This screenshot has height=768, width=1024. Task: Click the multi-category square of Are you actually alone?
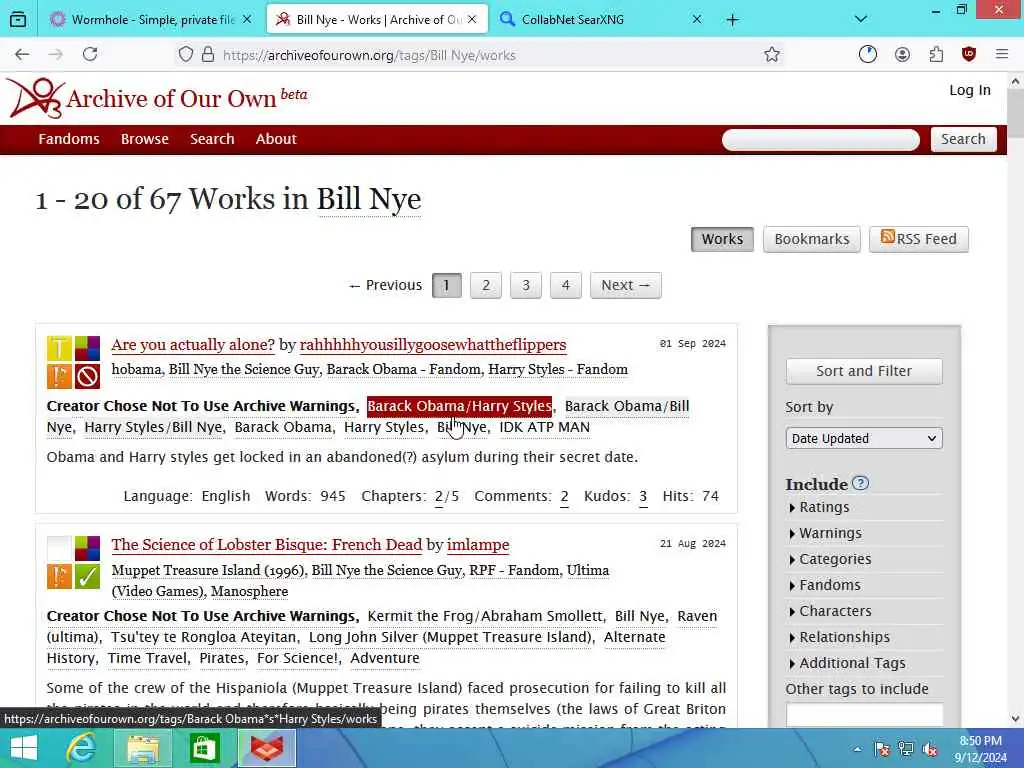88,349
